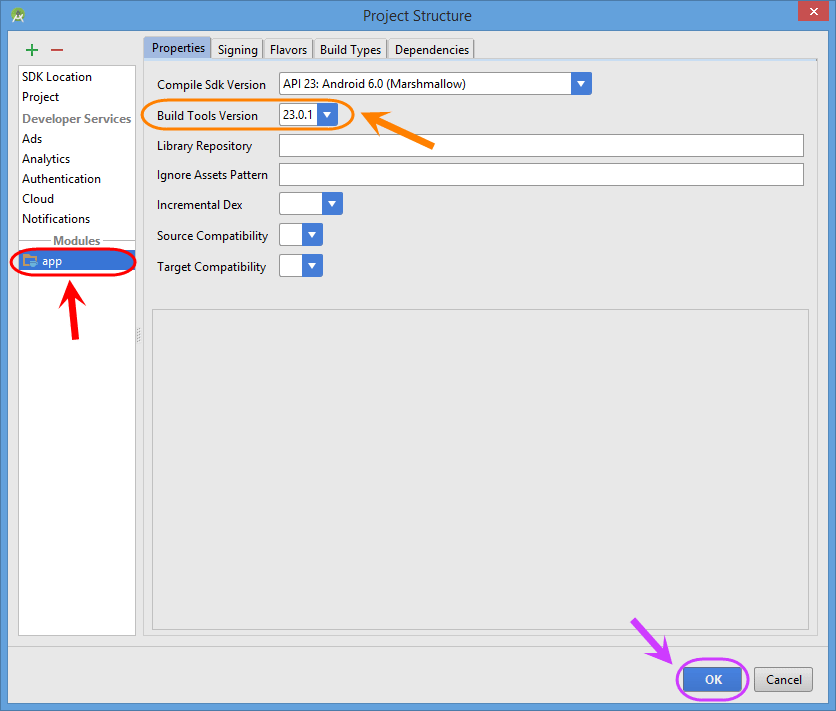Focus the Ignore Assets Pattern field
The height and width of the screenshot is (711, 836).
click(x=541, y=175)
